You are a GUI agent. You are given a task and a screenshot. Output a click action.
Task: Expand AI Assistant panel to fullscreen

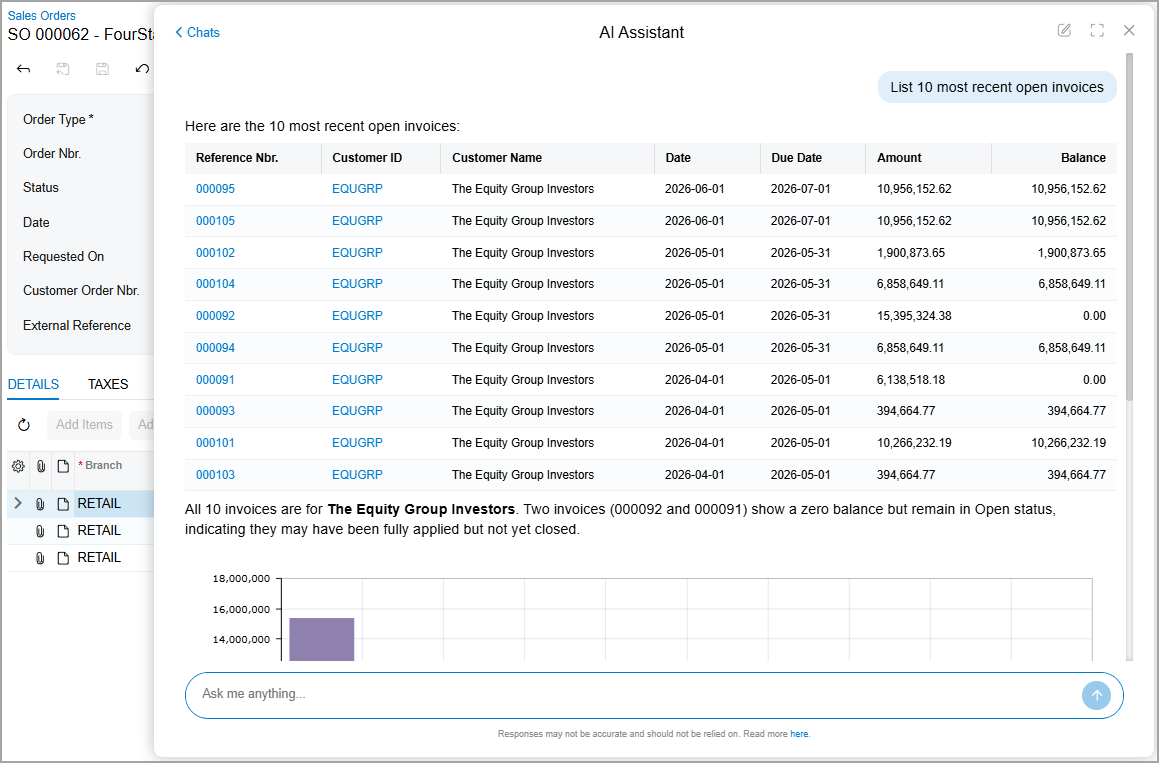[x=1097, y=30]
